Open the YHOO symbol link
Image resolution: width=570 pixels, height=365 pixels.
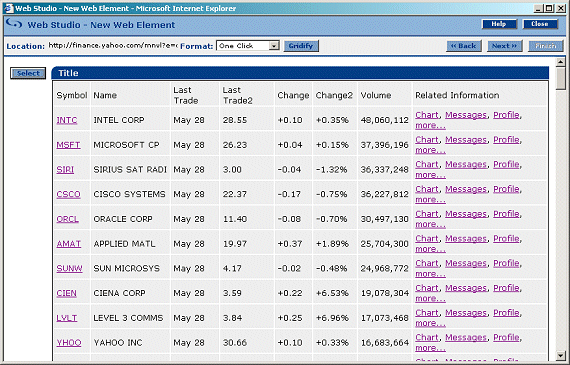click(69, 342)
